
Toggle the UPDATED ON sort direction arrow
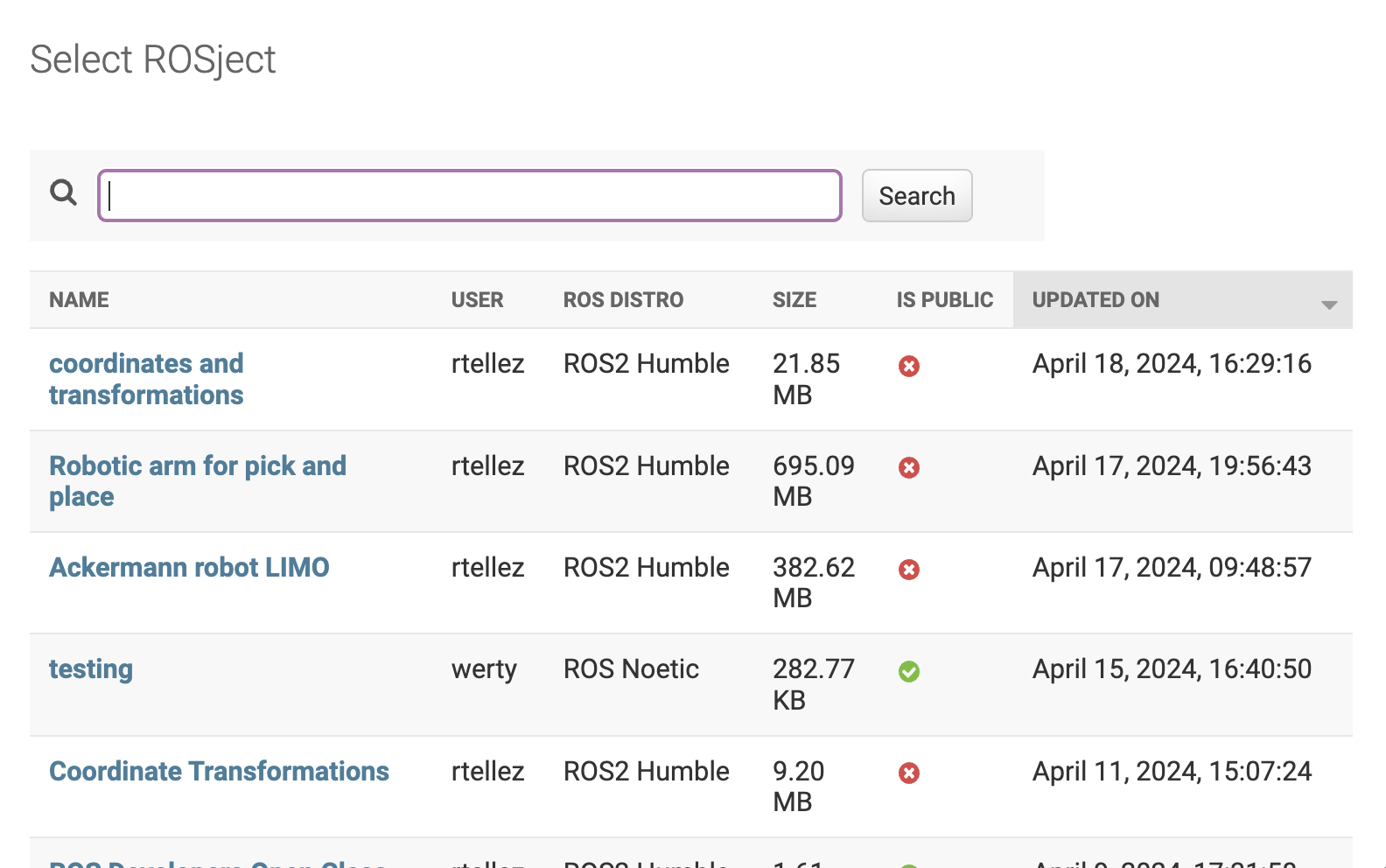point(1329,304)
